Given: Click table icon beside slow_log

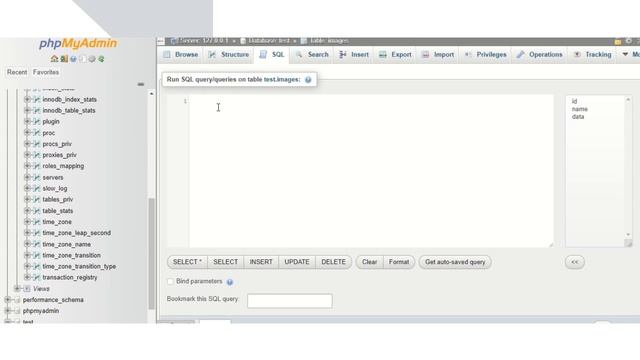Looking at the screenshot, I should pos(37,189).
